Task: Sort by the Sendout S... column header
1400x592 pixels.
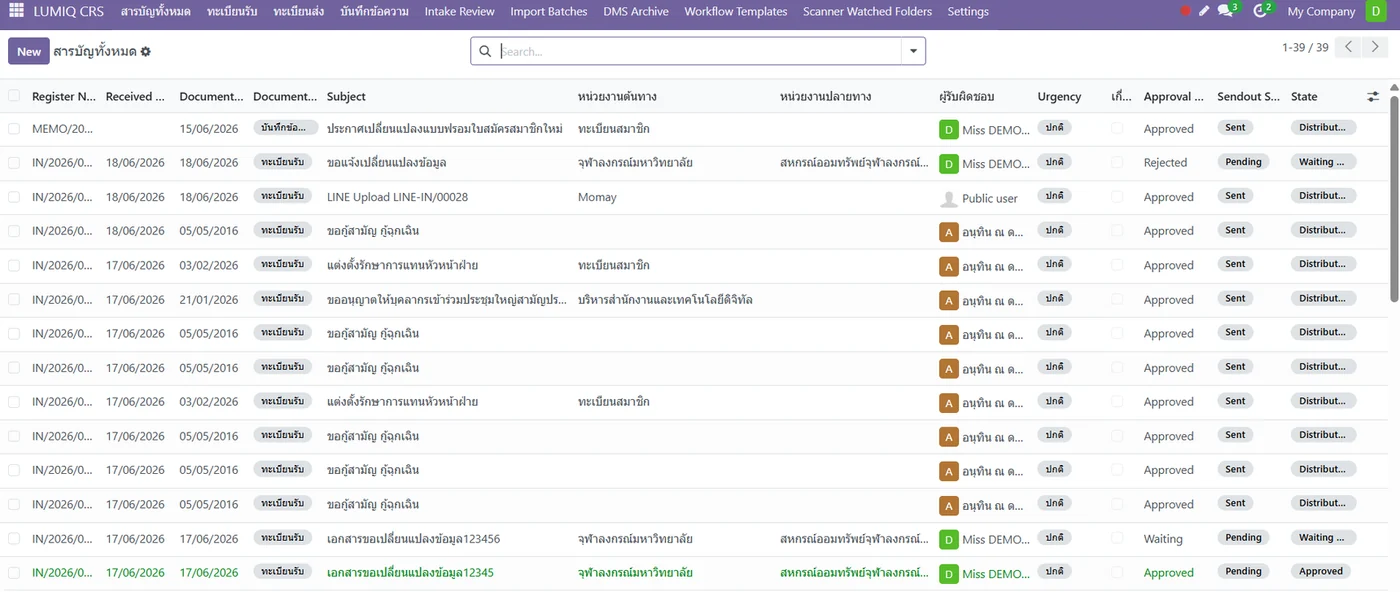Action: (x=1248, y=97)
